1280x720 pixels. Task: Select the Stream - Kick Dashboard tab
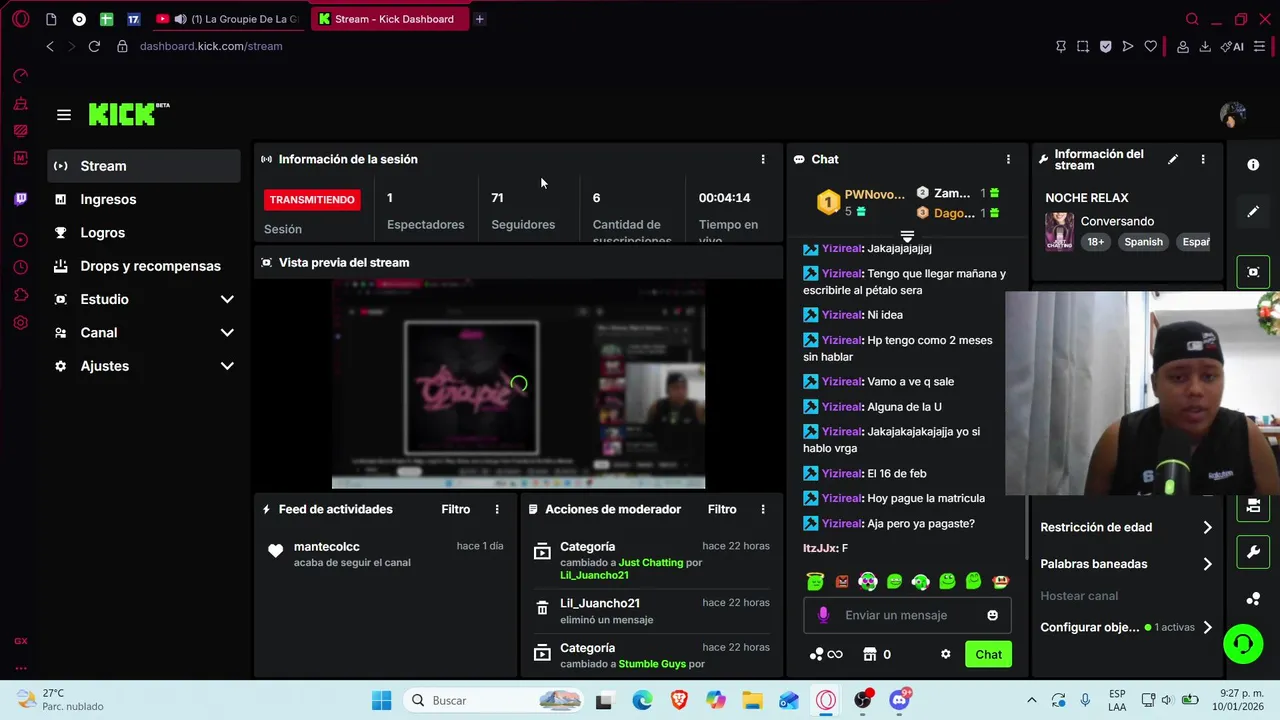(x=389, y=19)
